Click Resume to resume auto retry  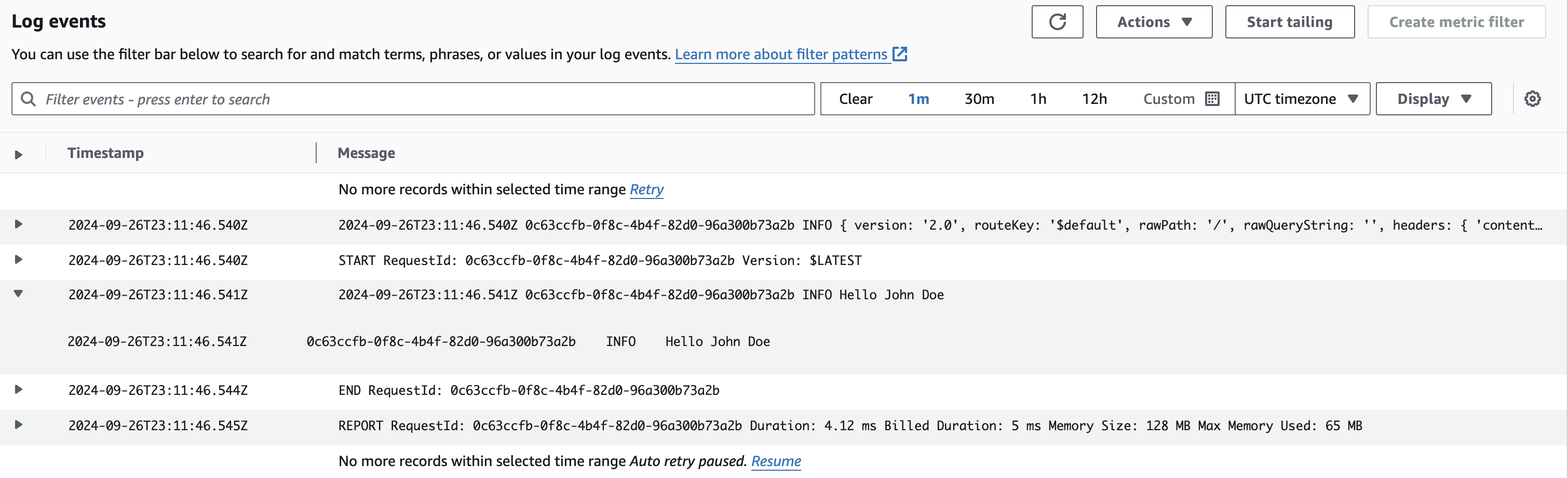776,461
